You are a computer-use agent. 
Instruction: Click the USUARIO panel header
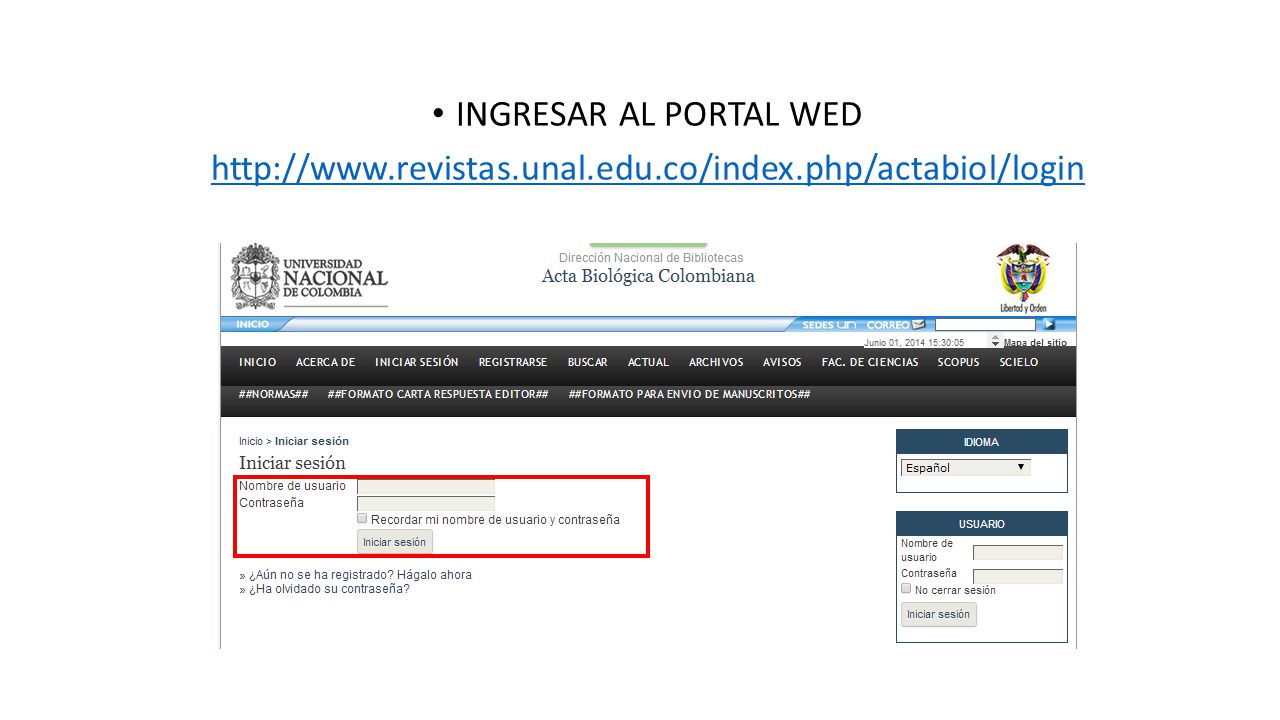pyautogui.click(x=982, y=524)
